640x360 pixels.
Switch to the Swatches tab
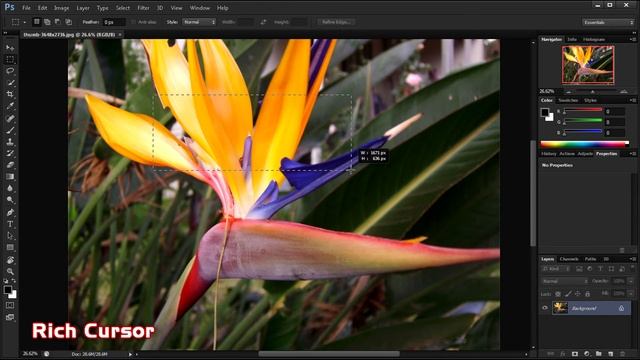[x=568, y=100]
